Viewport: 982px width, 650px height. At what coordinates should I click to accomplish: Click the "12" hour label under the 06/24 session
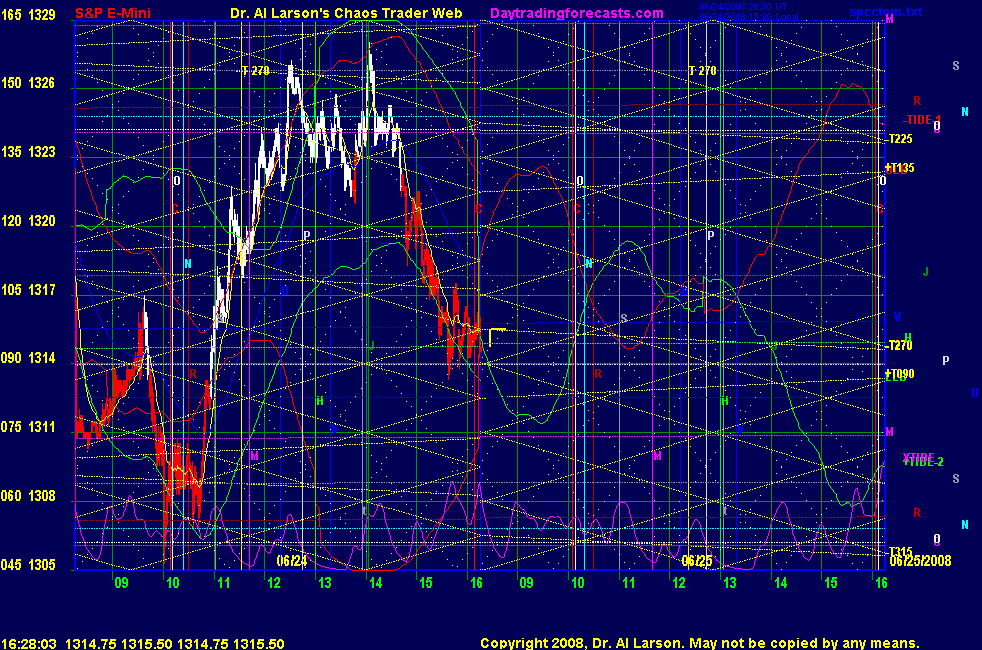(x=274, y=583)
